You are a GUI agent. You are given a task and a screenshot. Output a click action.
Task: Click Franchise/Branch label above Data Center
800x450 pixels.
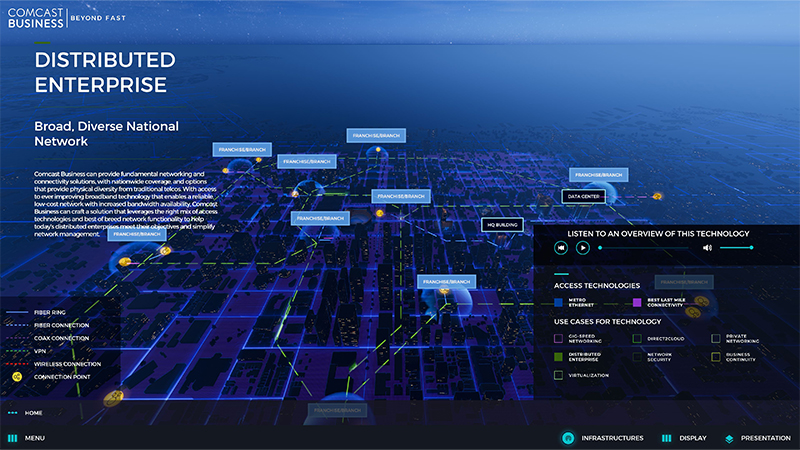pyautogui.click(x=598, y=175)
